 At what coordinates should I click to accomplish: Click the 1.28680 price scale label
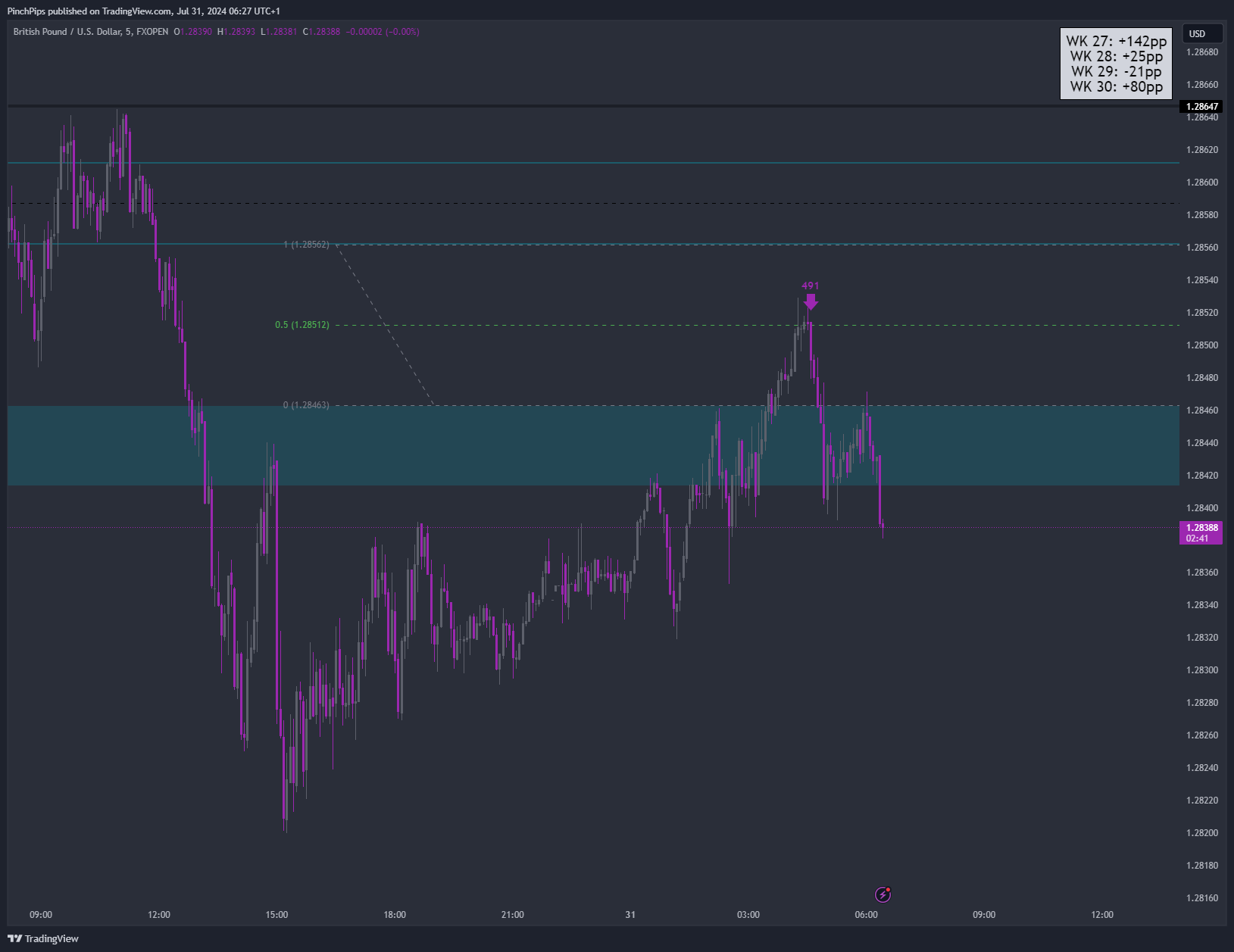[1202, 52]
